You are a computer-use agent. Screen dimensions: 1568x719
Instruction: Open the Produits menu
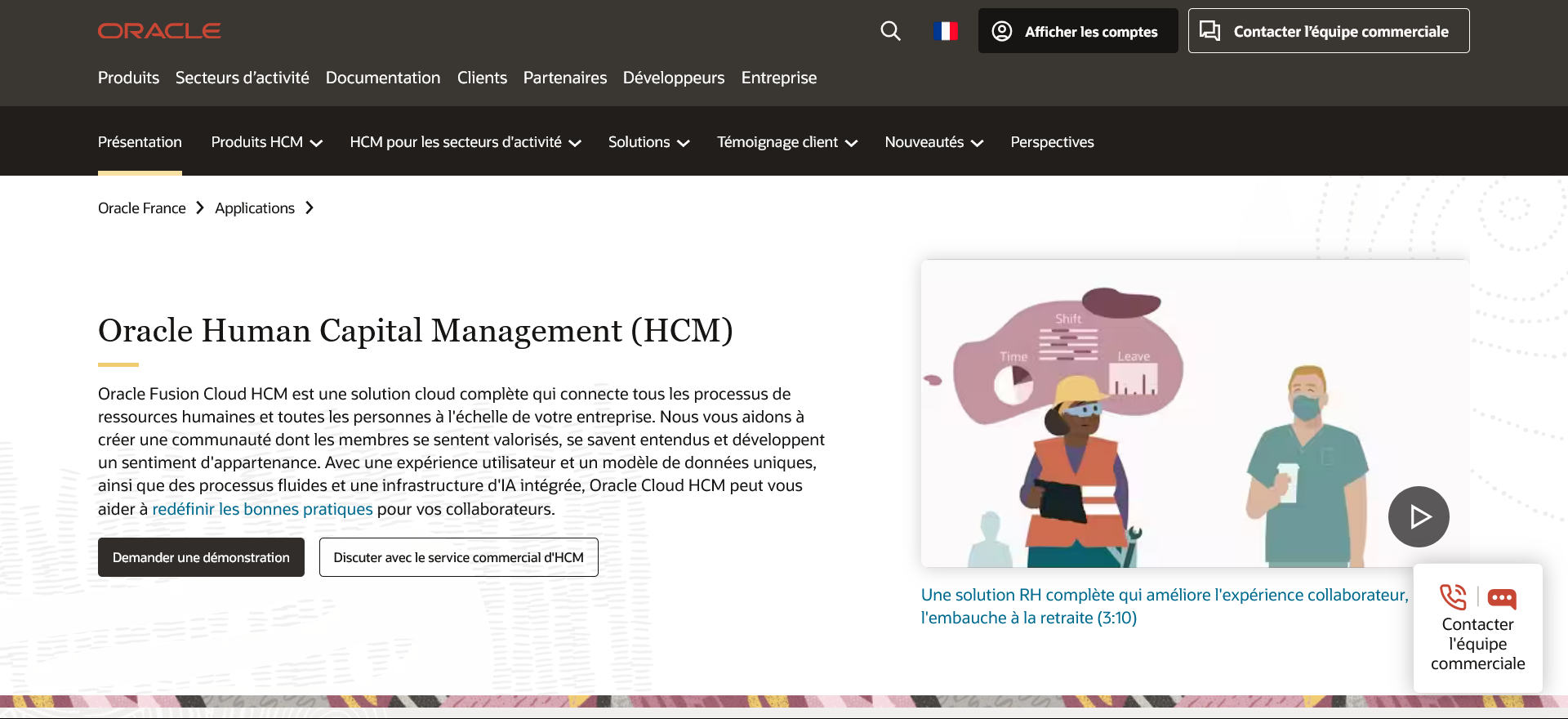(x=128, y=78)
